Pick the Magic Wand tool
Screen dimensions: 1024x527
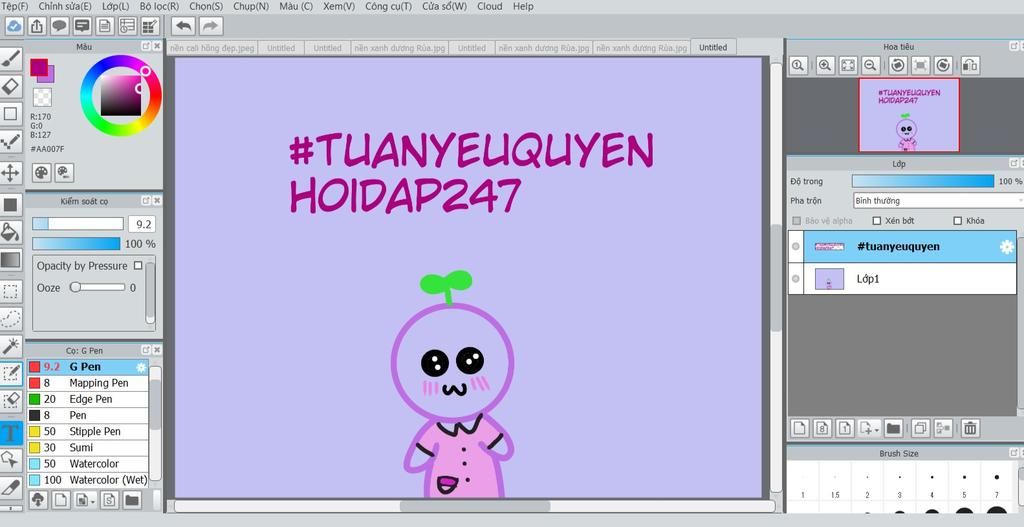[11, 346]
